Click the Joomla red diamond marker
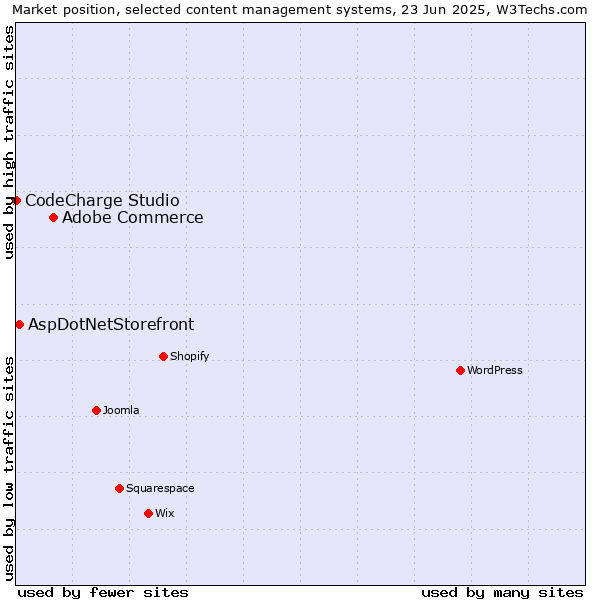This screenshot has width=600, height=600. pos(96,411)
